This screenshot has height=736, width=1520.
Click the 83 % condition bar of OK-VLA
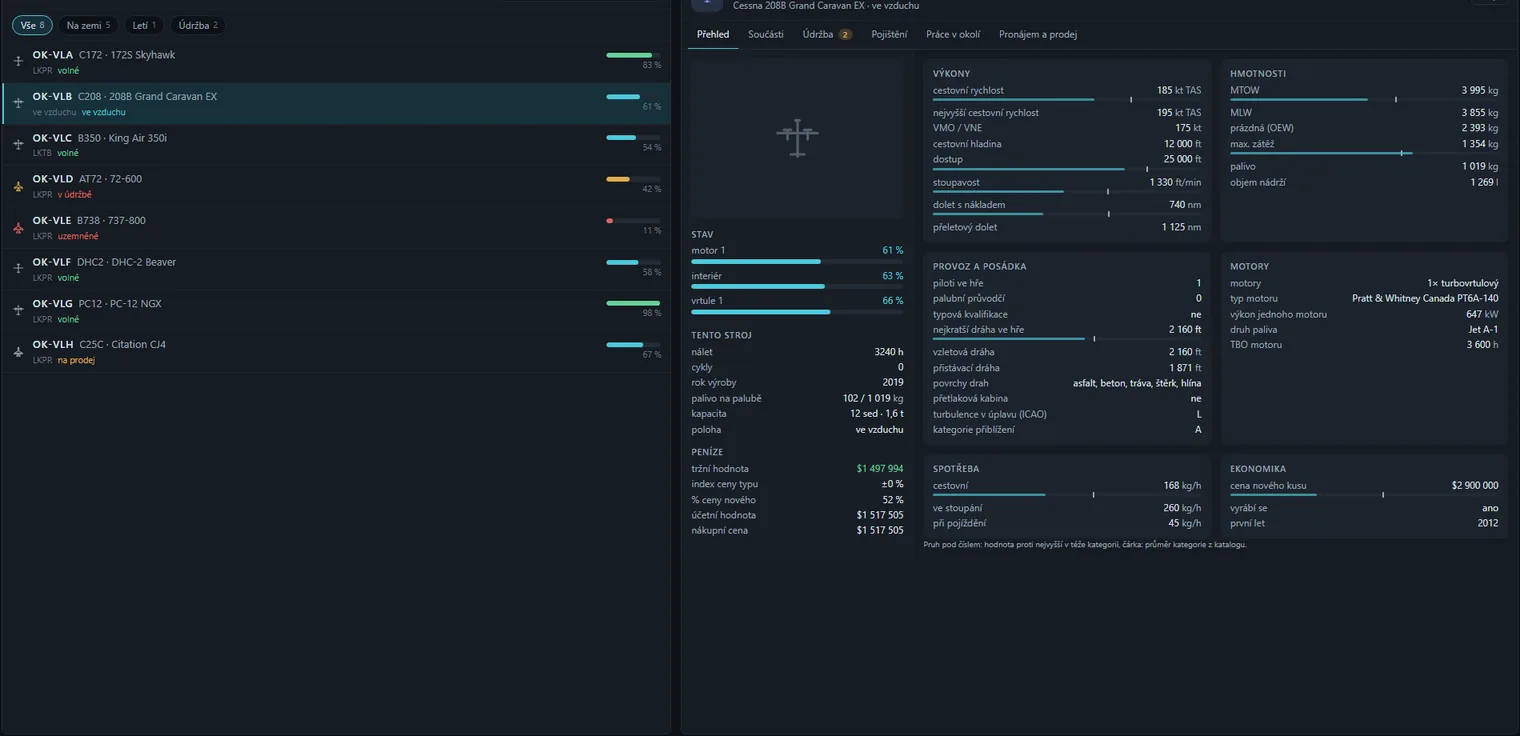(x=633, y=55)
